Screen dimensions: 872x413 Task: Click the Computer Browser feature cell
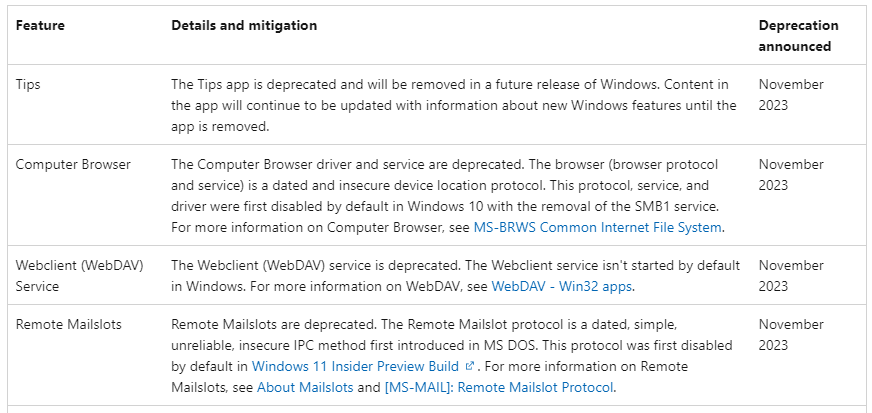point(73,164)
